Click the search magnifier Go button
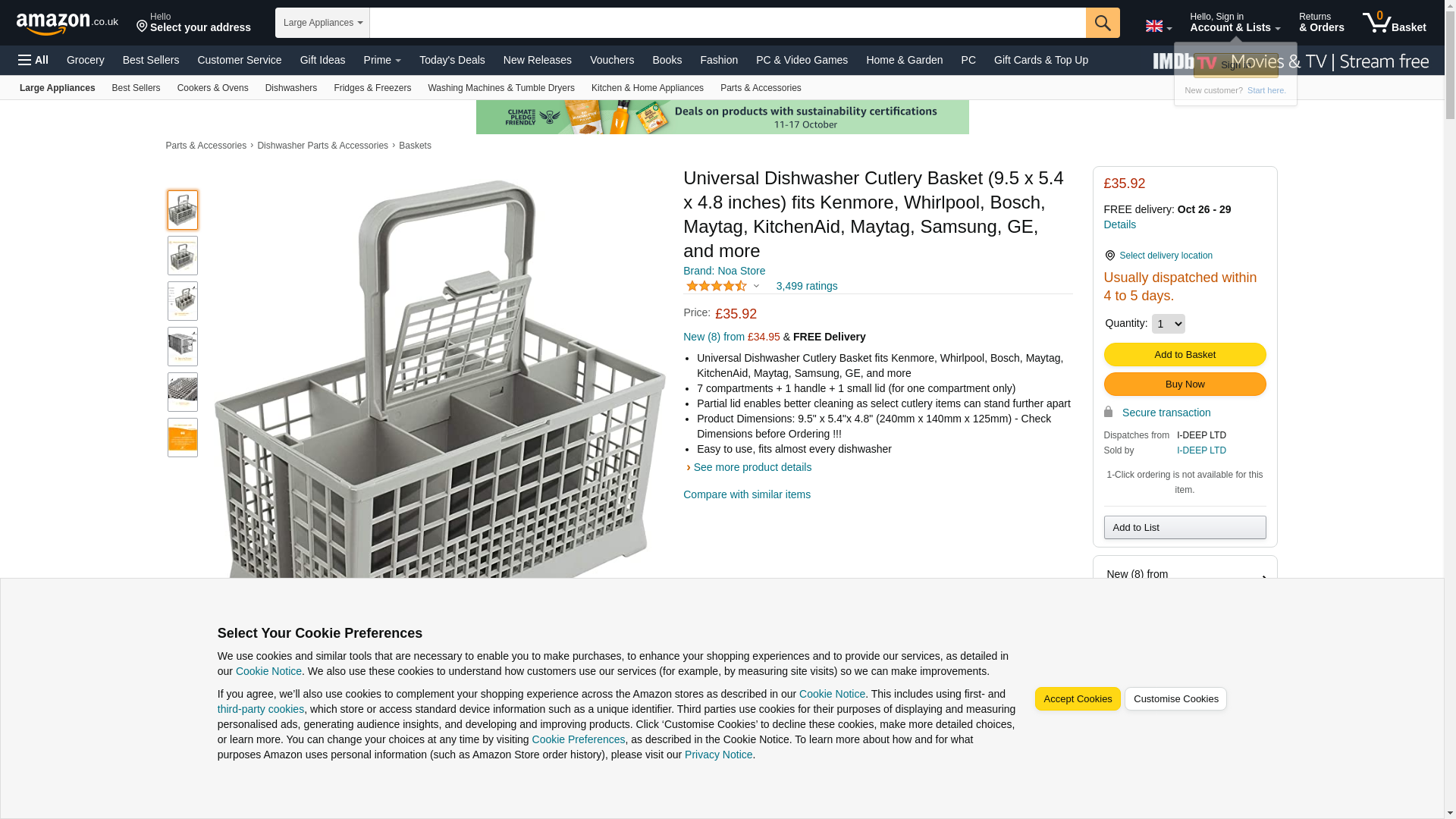This screenshot has height=819, width=1456. tap(1103, 23)
